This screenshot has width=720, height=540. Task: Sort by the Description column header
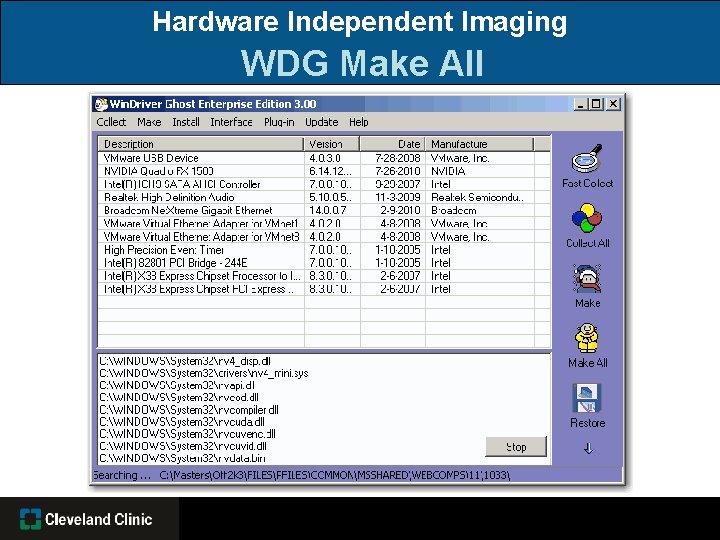click(x=201, y=144)
